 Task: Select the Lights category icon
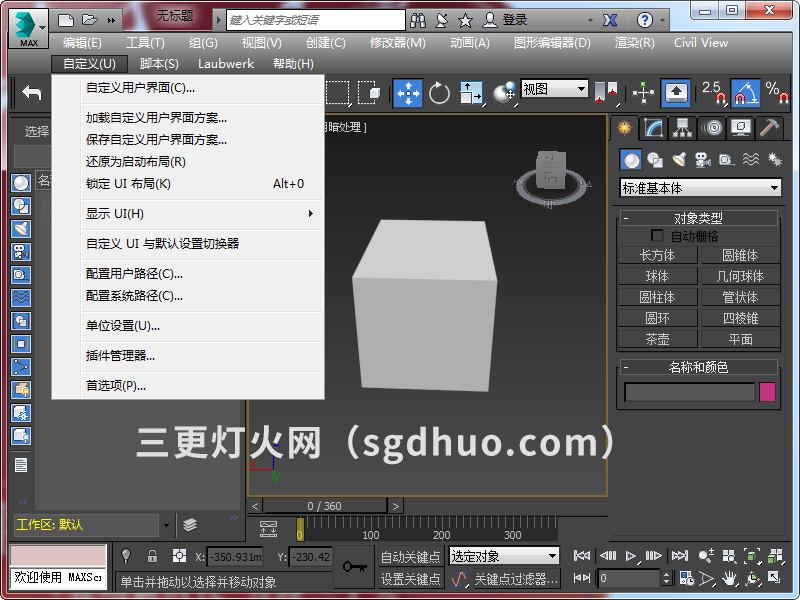[x=679, y=160]
